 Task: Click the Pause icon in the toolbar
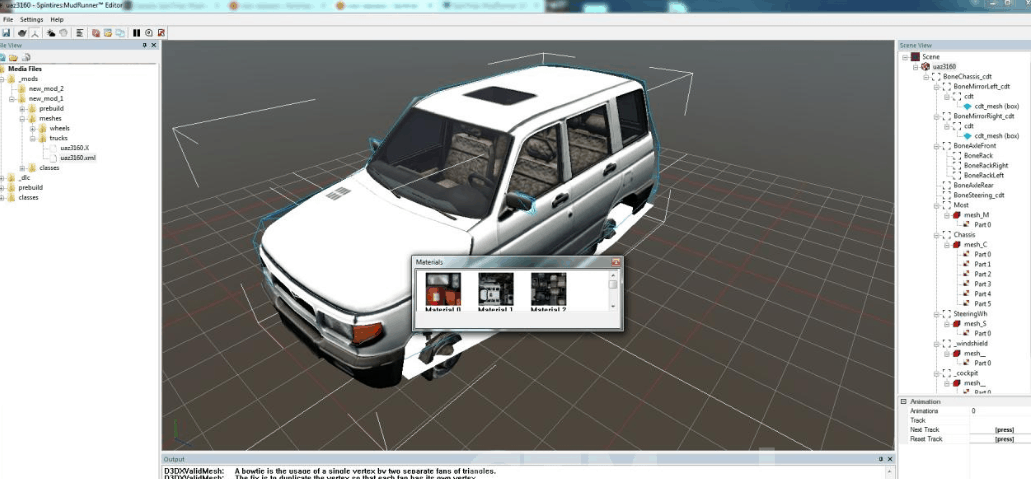136,33
